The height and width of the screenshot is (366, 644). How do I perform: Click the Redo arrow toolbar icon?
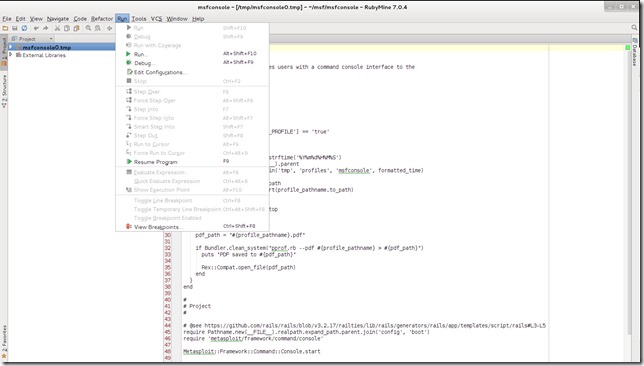[x=46, y=28]
